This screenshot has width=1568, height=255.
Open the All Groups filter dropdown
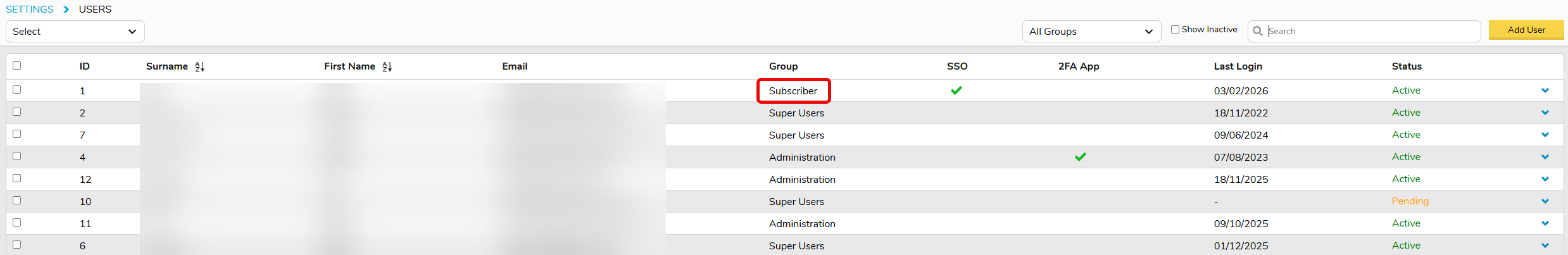1091,32
